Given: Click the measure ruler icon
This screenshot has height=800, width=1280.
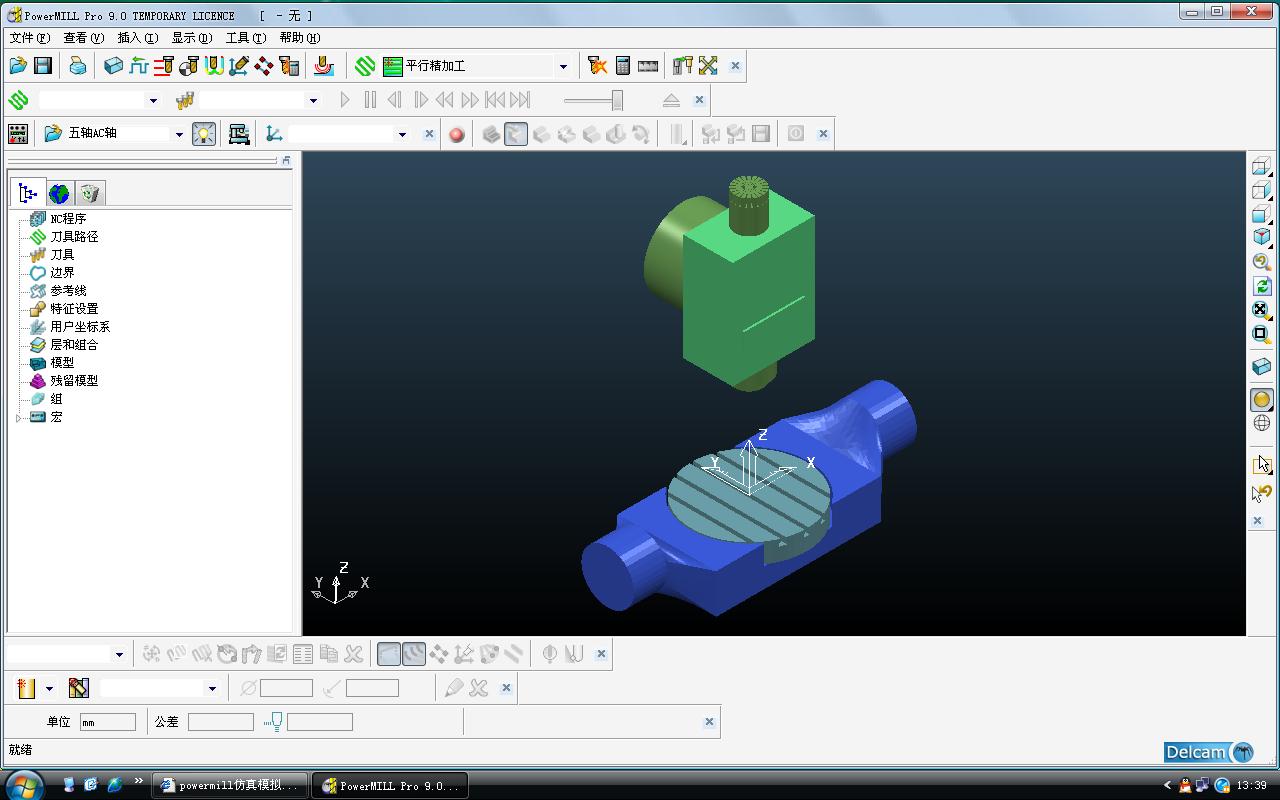Looking at the screenshot, I should [648, 66].
